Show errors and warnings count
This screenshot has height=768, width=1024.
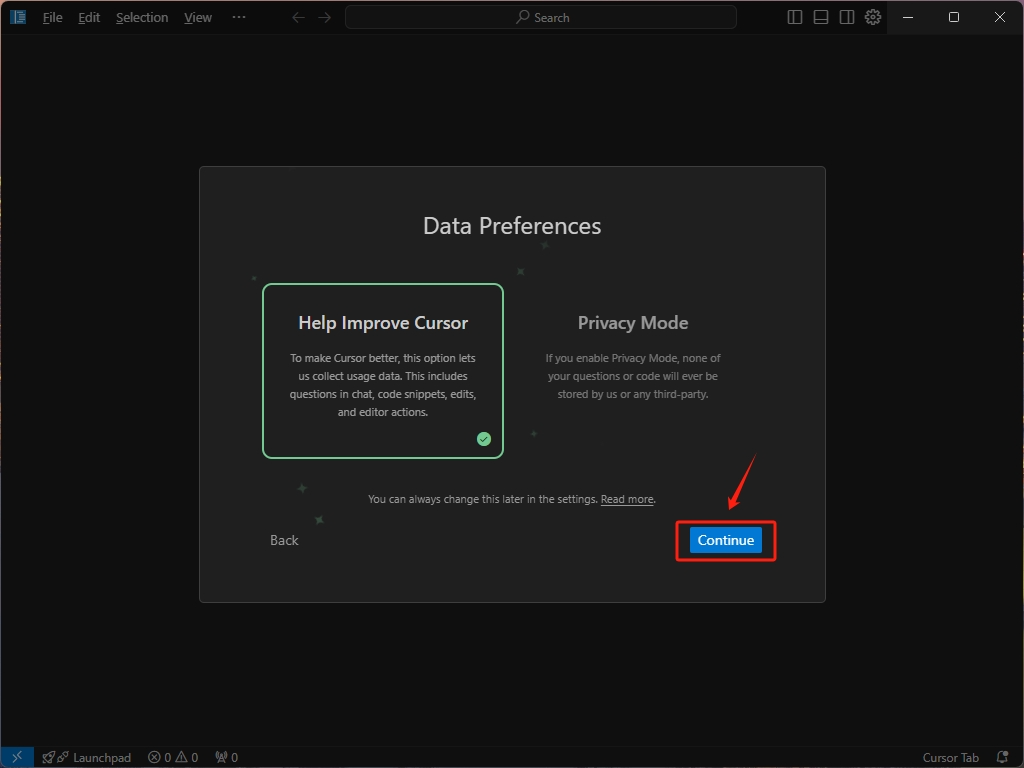coord(173,758)
